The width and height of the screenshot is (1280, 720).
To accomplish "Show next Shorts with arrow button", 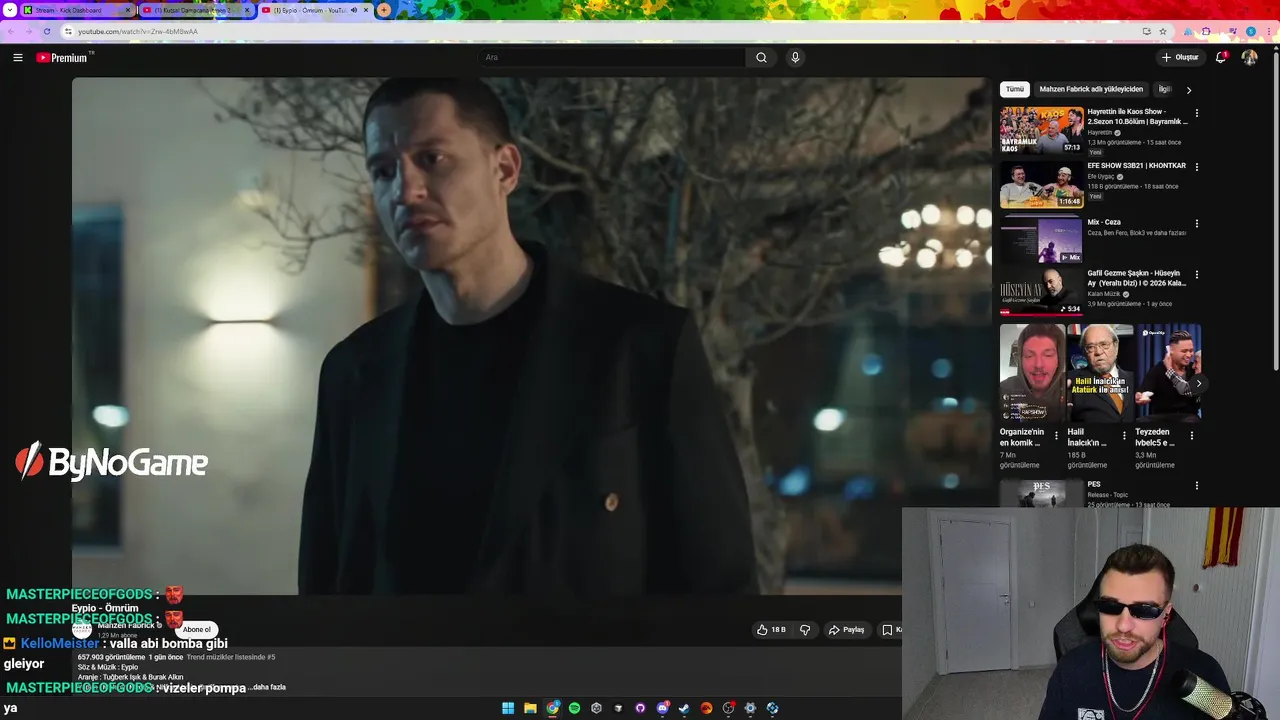I will 1198,383.
